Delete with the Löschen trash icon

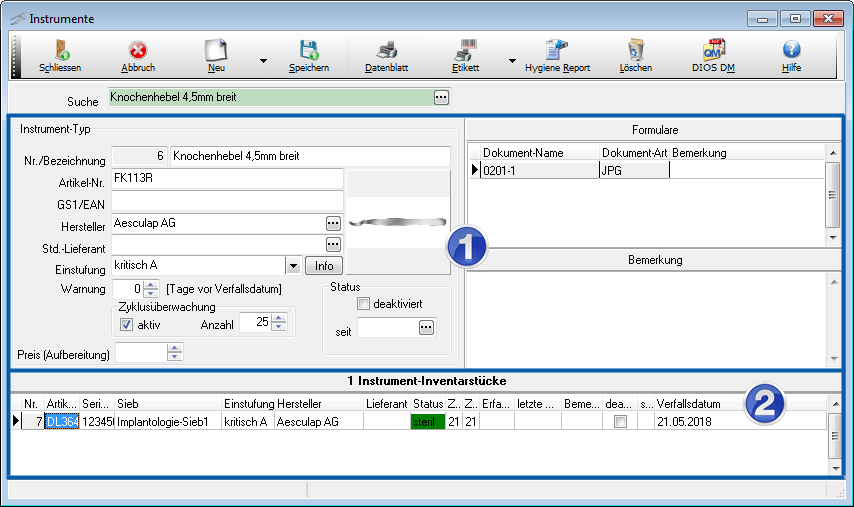[636, 51]
